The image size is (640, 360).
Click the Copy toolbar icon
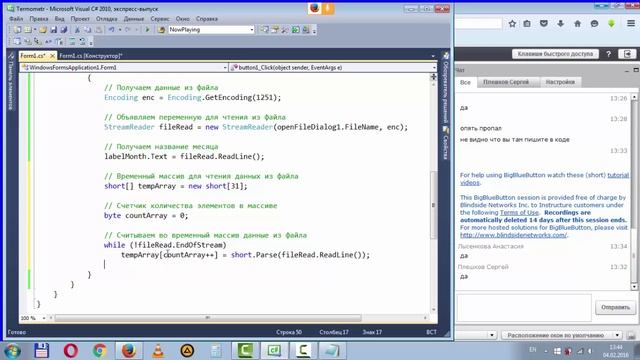click(87, 30)
